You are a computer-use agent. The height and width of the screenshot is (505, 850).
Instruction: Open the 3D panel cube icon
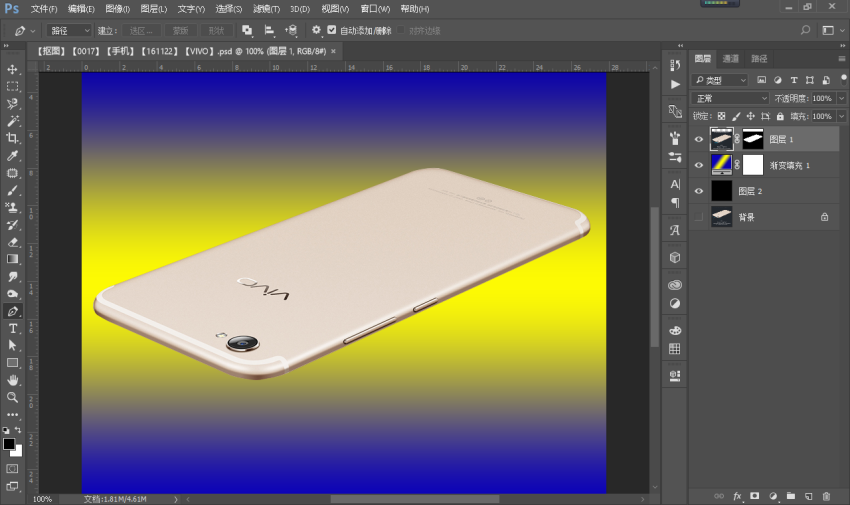pos(675,257)
